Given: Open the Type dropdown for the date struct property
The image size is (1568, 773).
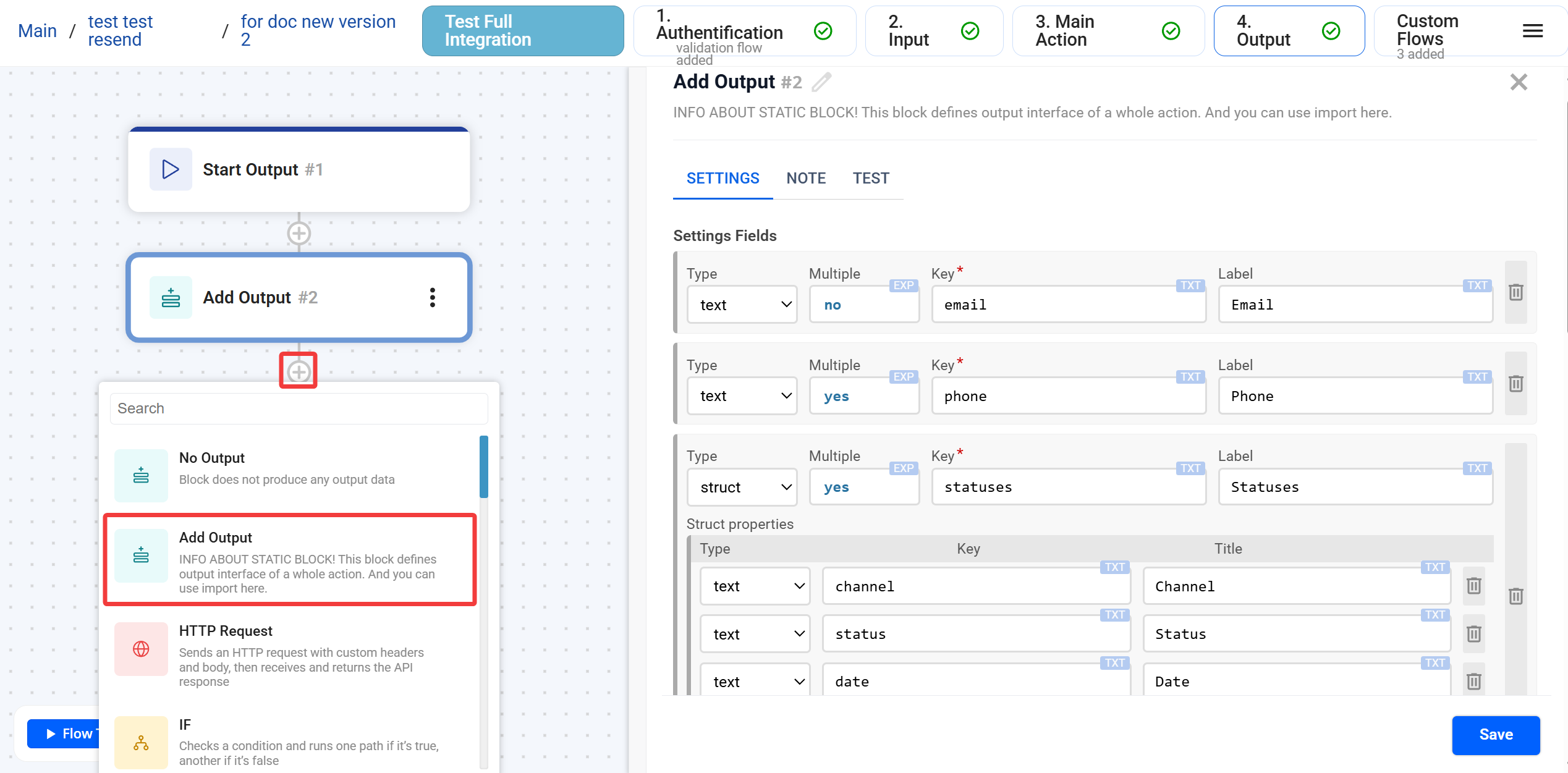Looking at the screenshot, I should click(755, 681).
